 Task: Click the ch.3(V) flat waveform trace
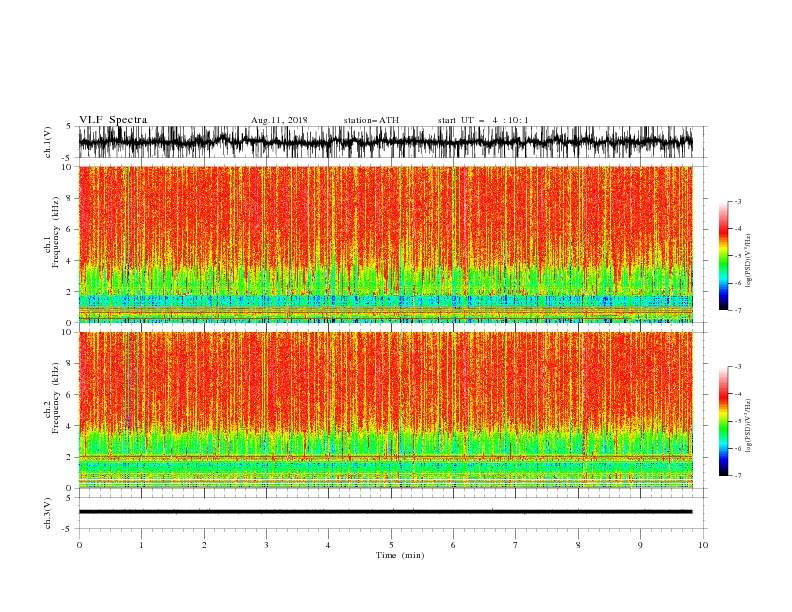point(385,512)
